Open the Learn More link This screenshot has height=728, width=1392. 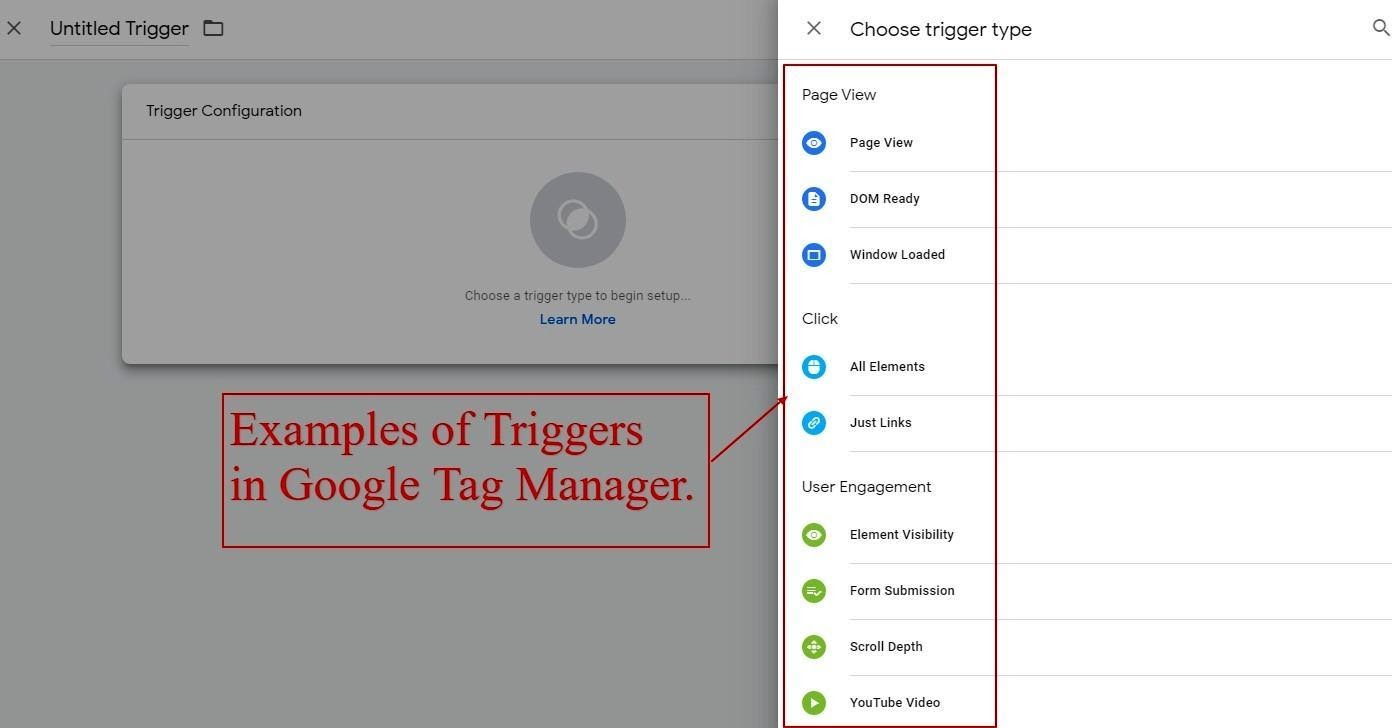pos(577,318)
